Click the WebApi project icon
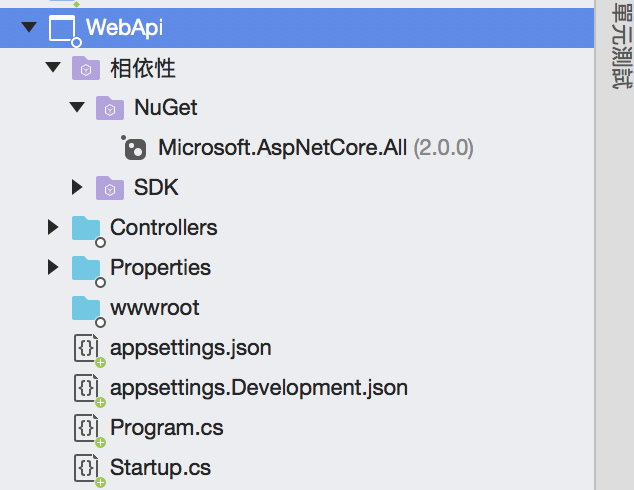 coord(62,29)
